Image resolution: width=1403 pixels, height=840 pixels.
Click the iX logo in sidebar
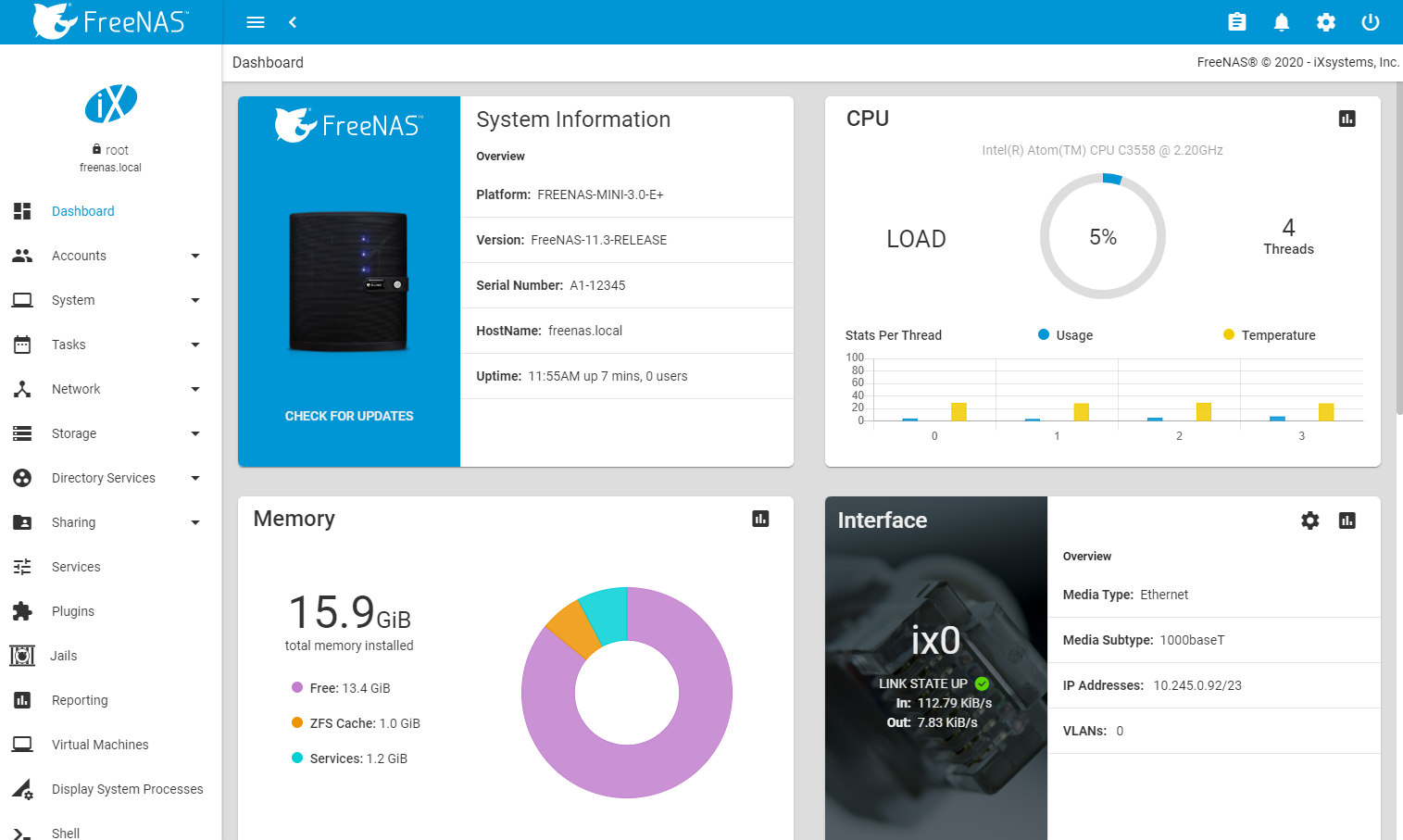[x=111, y=104]
